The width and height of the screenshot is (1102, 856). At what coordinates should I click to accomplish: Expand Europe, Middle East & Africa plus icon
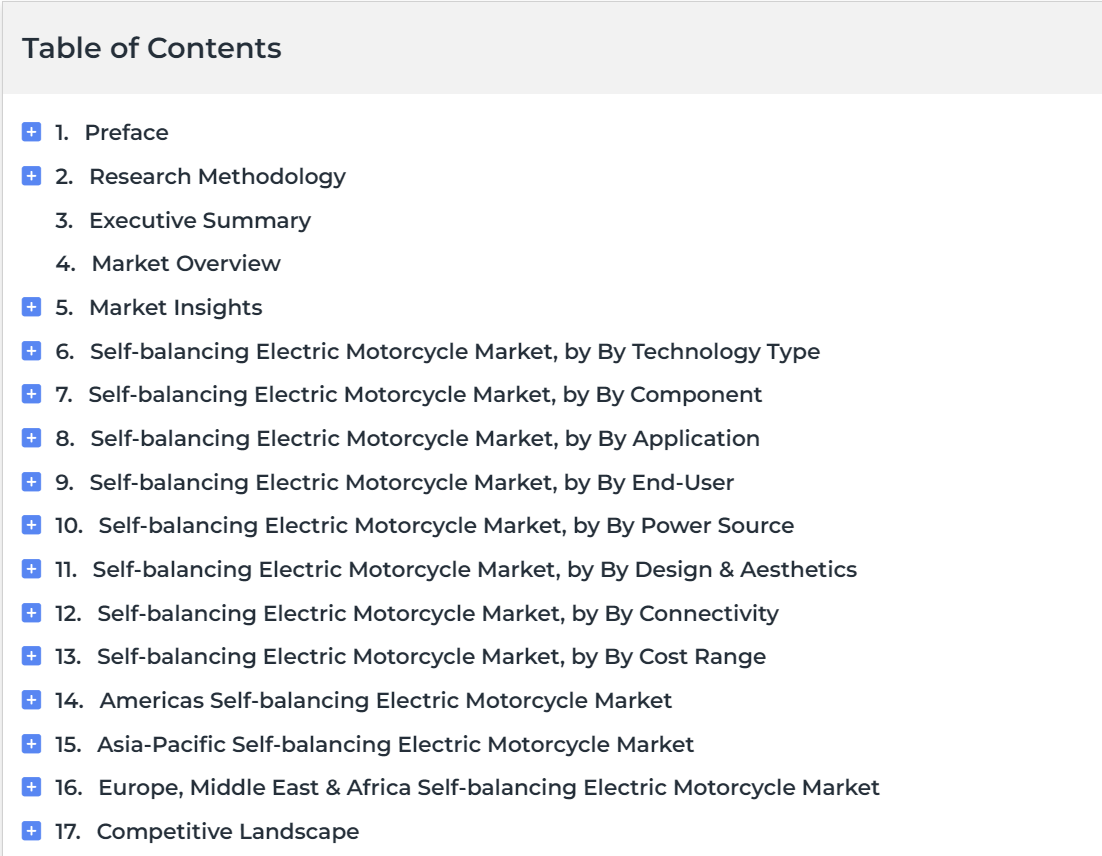[32, 787]
